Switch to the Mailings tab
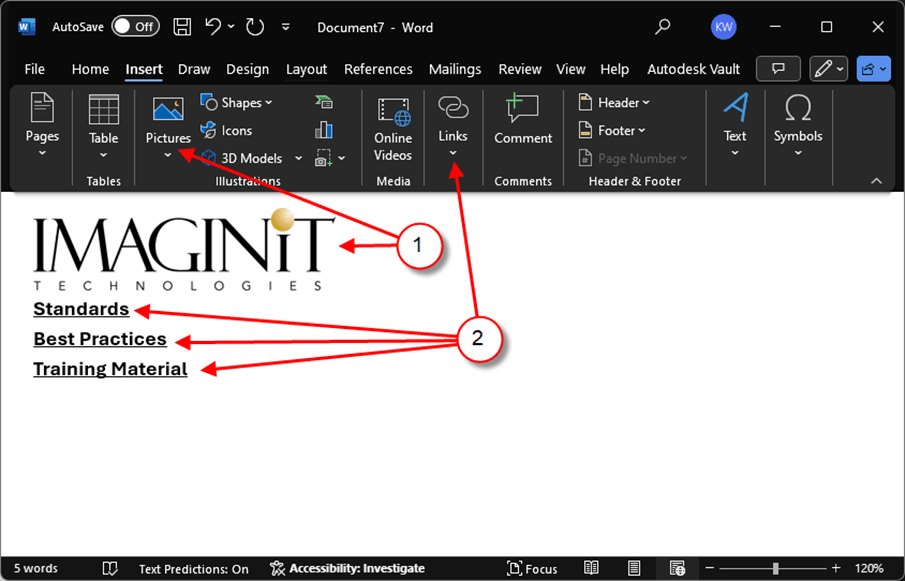The height and width of the screenshot is (581, 905). pos(455,69)
